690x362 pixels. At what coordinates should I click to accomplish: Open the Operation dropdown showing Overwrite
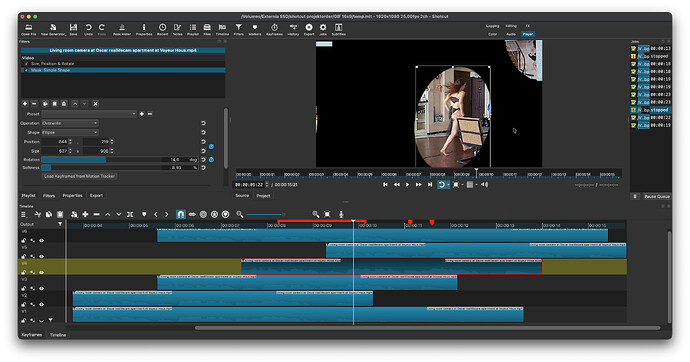point(70,124)
